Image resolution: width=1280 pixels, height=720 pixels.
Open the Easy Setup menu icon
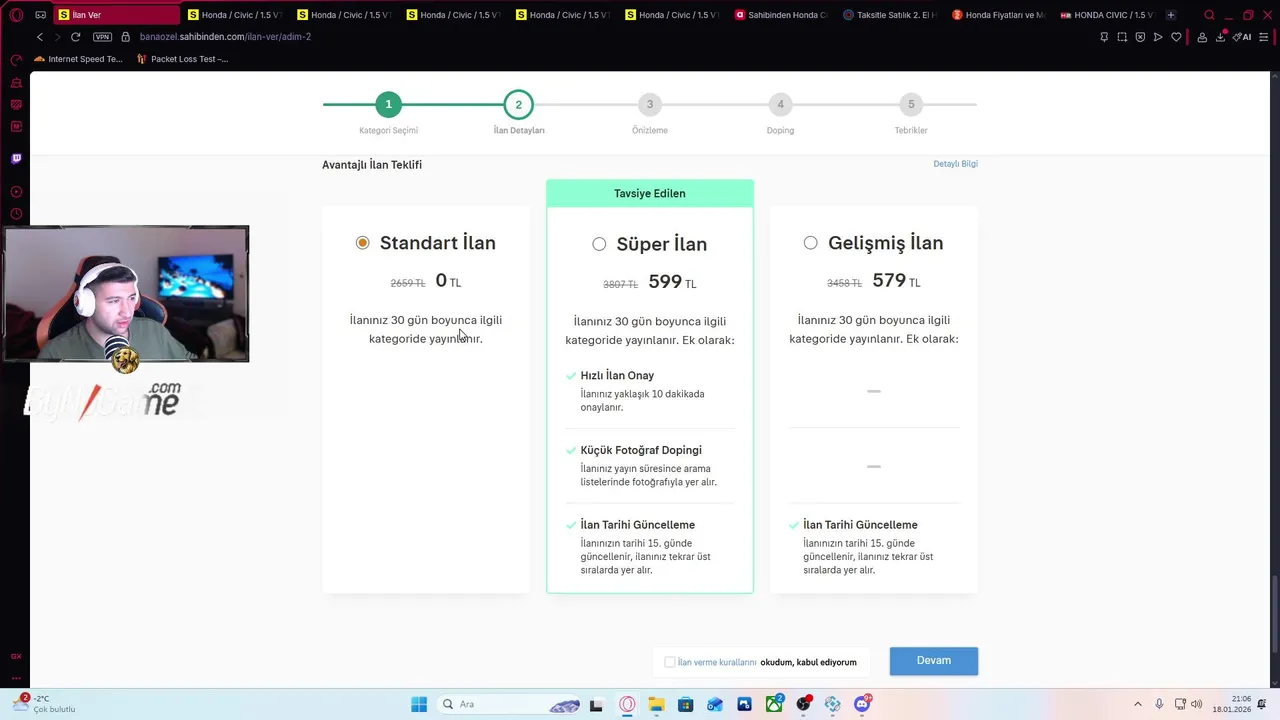[x=1263, y=37]
